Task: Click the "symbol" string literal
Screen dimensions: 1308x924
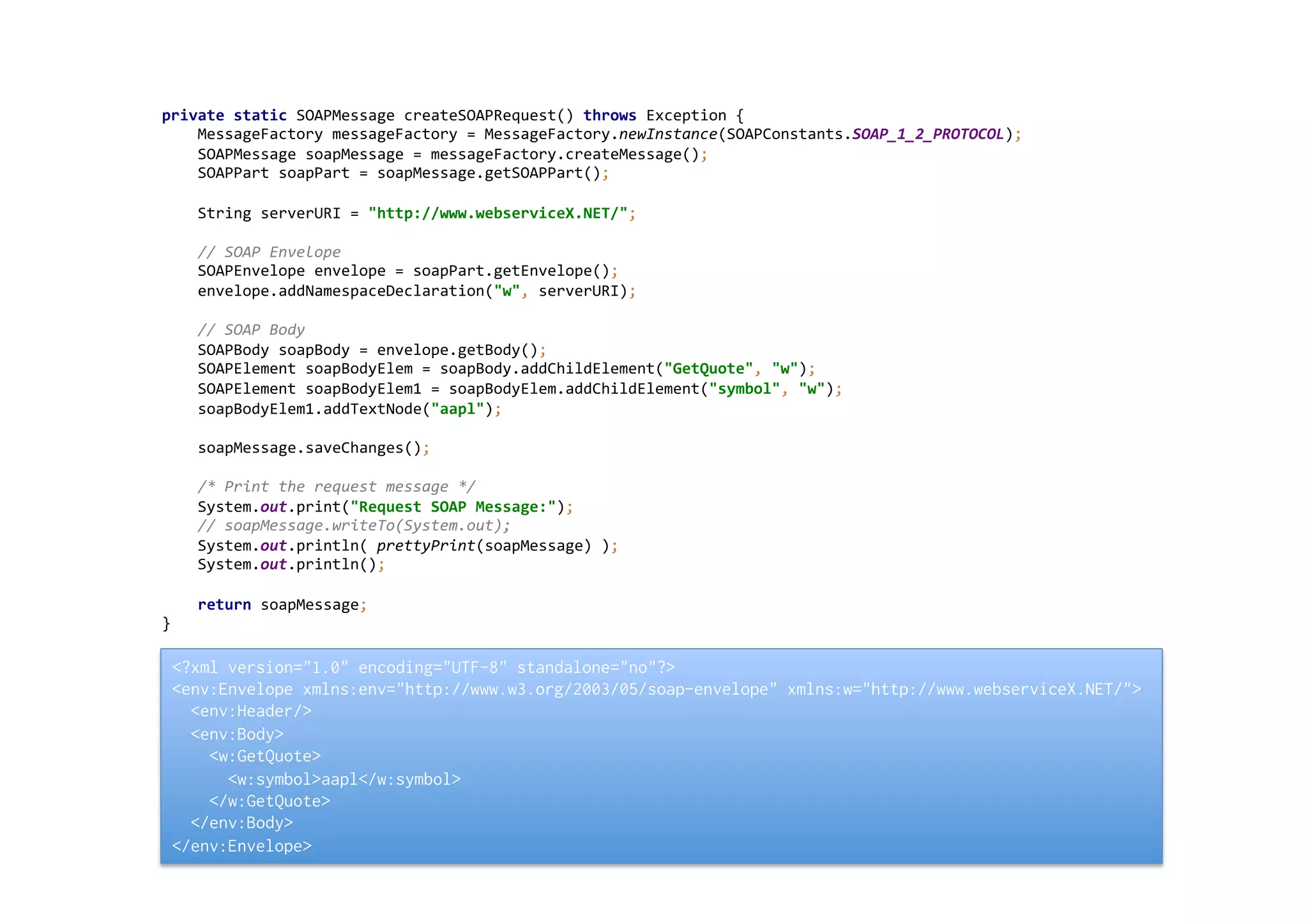Action: coord(744,389)
